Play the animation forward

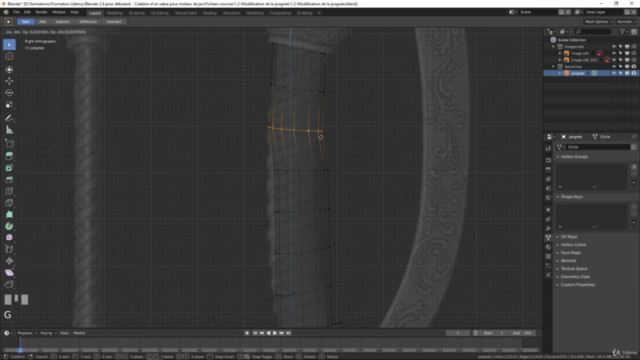pos(275,333)
